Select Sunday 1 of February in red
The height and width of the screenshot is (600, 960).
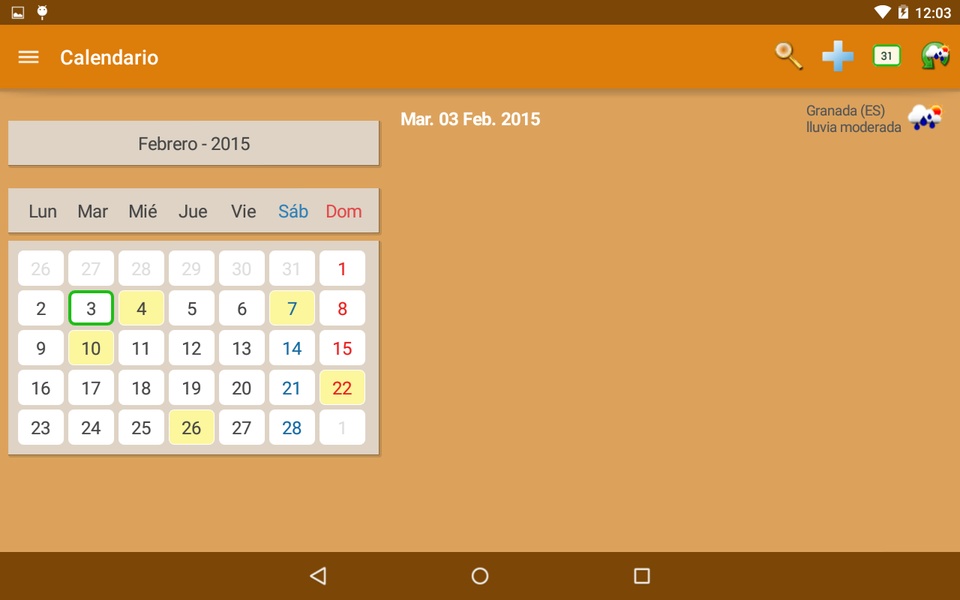tap(342, 268)
